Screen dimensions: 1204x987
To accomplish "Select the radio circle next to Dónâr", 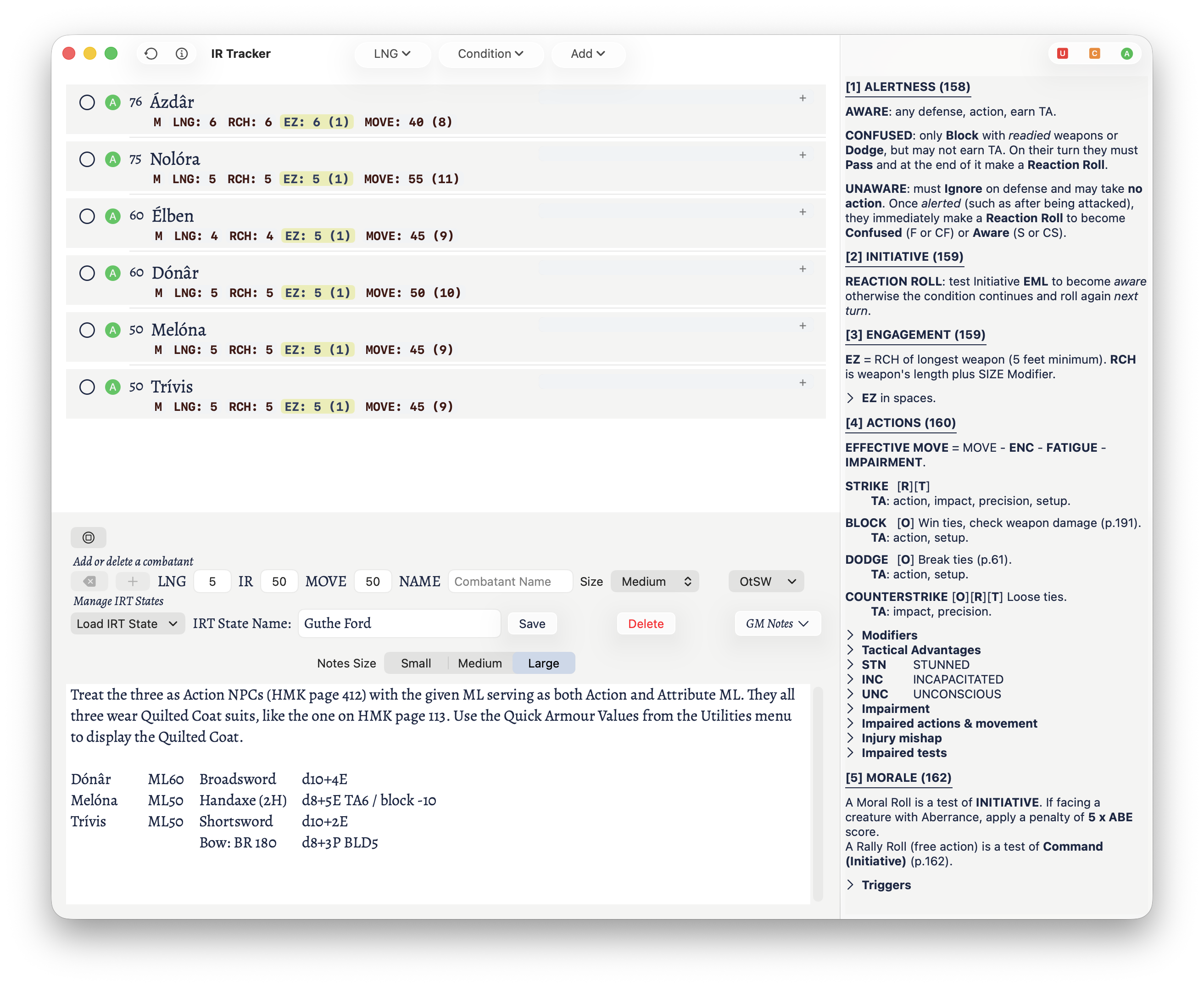I will coord(87,274).
